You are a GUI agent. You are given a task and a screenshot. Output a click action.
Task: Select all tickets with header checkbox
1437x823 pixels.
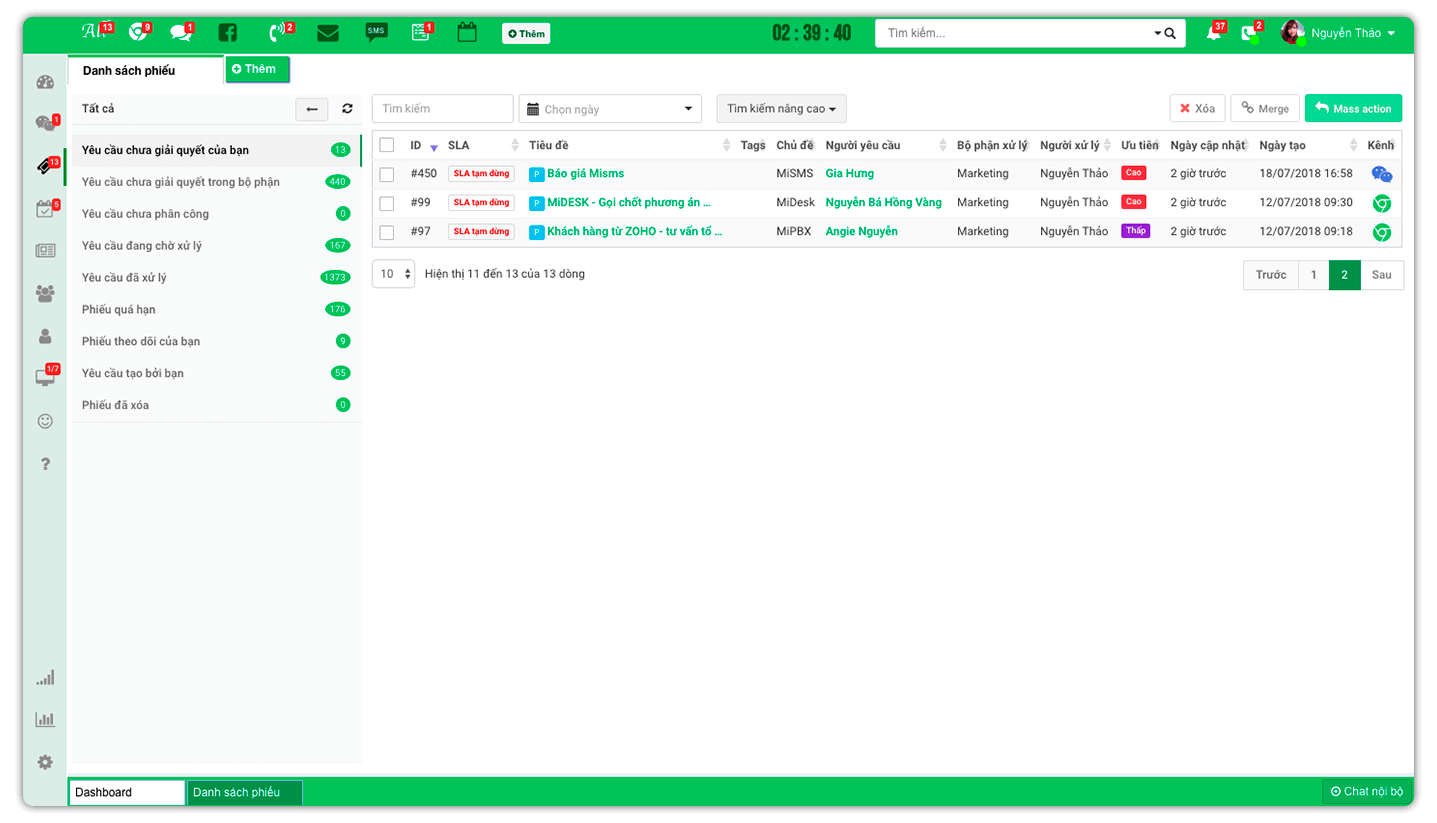point(387,145)
